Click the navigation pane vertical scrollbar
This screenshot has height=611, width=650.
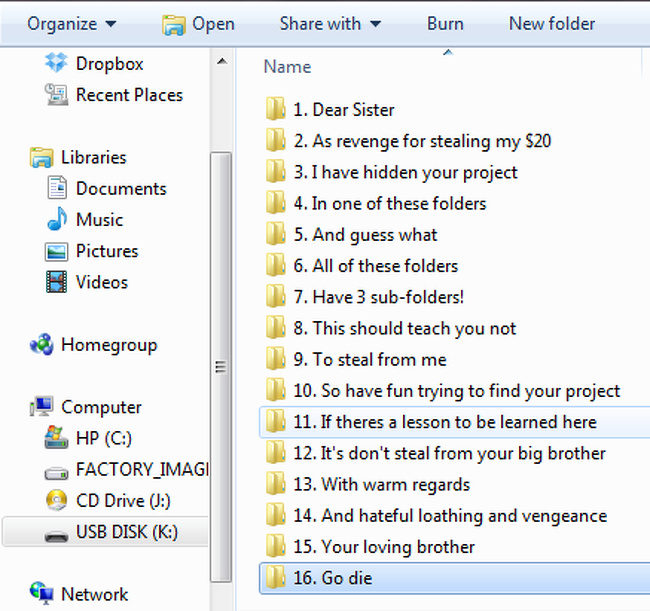pos(220,366)
